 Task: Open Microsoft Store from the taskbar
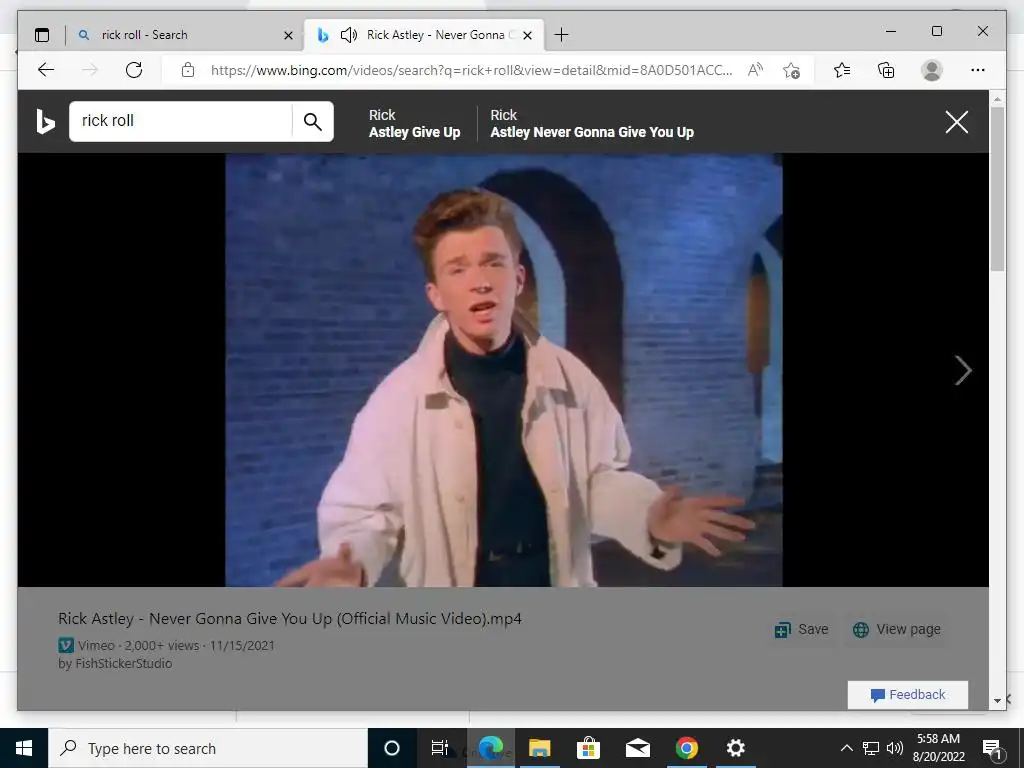(x=588, y=748)
